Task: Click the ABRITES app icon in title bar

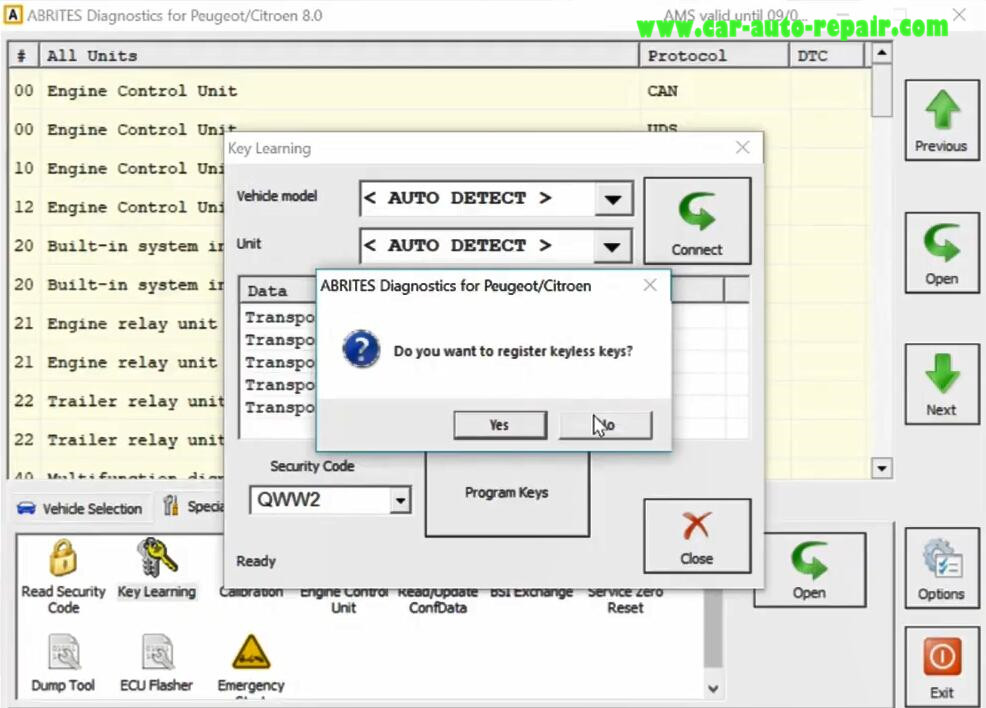Action: coord(13,15)
